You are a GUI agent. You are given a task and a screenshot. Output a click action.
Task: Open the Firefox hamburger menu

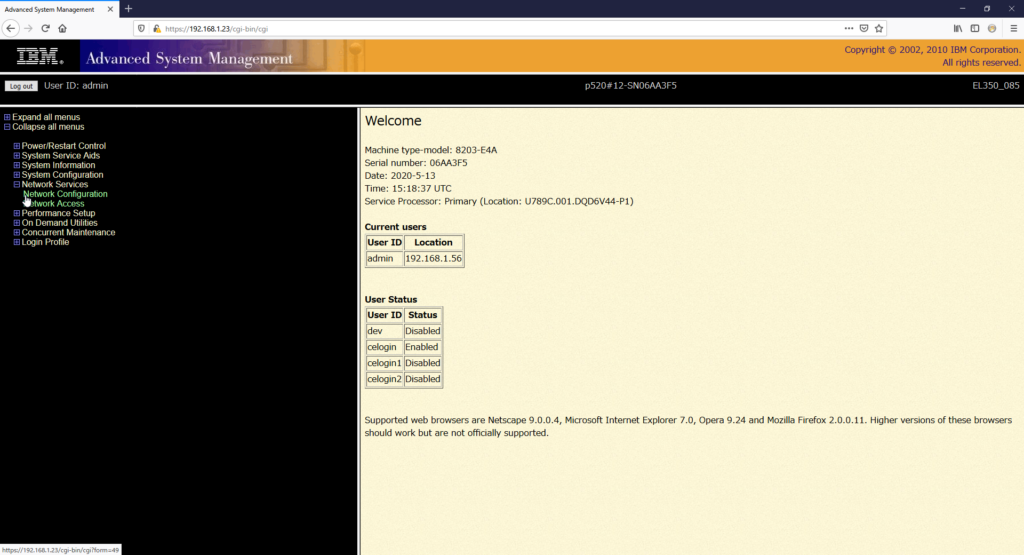coord(1014,28)
